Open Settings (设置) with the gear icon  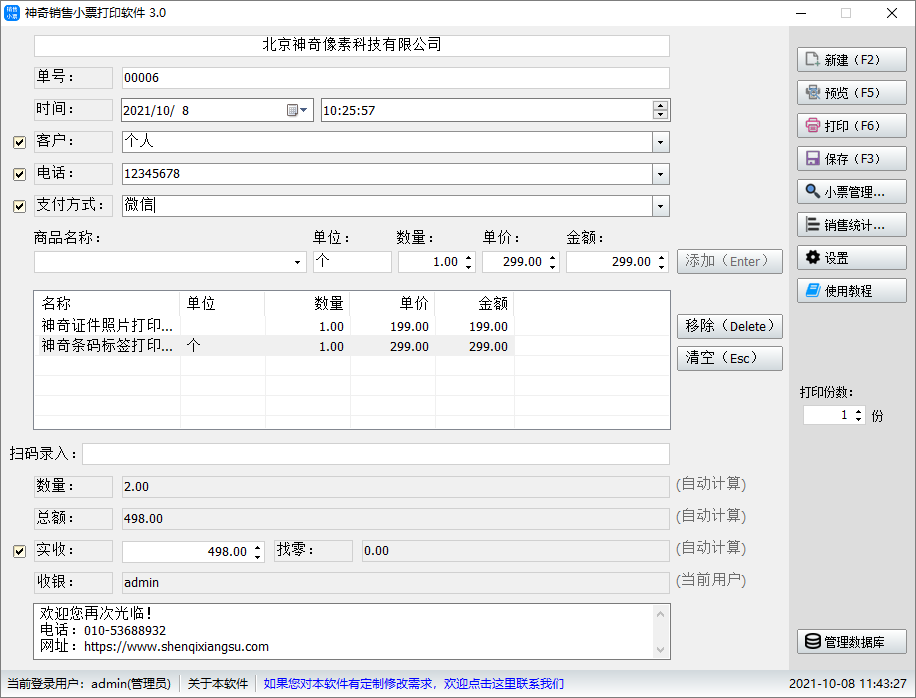[851, 258]
